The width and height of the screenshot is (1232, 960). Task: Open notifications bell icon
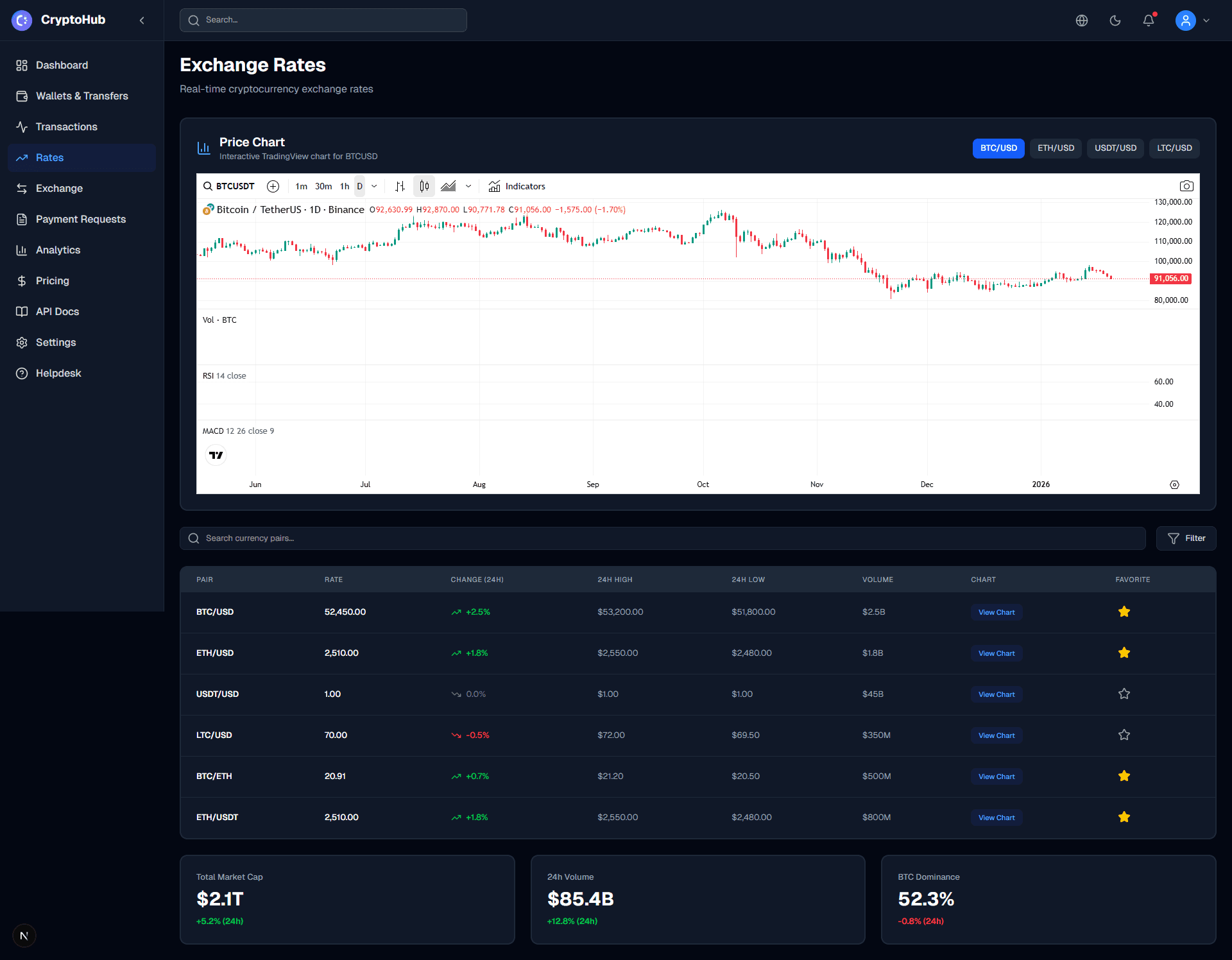click(x=1148, y=21)
